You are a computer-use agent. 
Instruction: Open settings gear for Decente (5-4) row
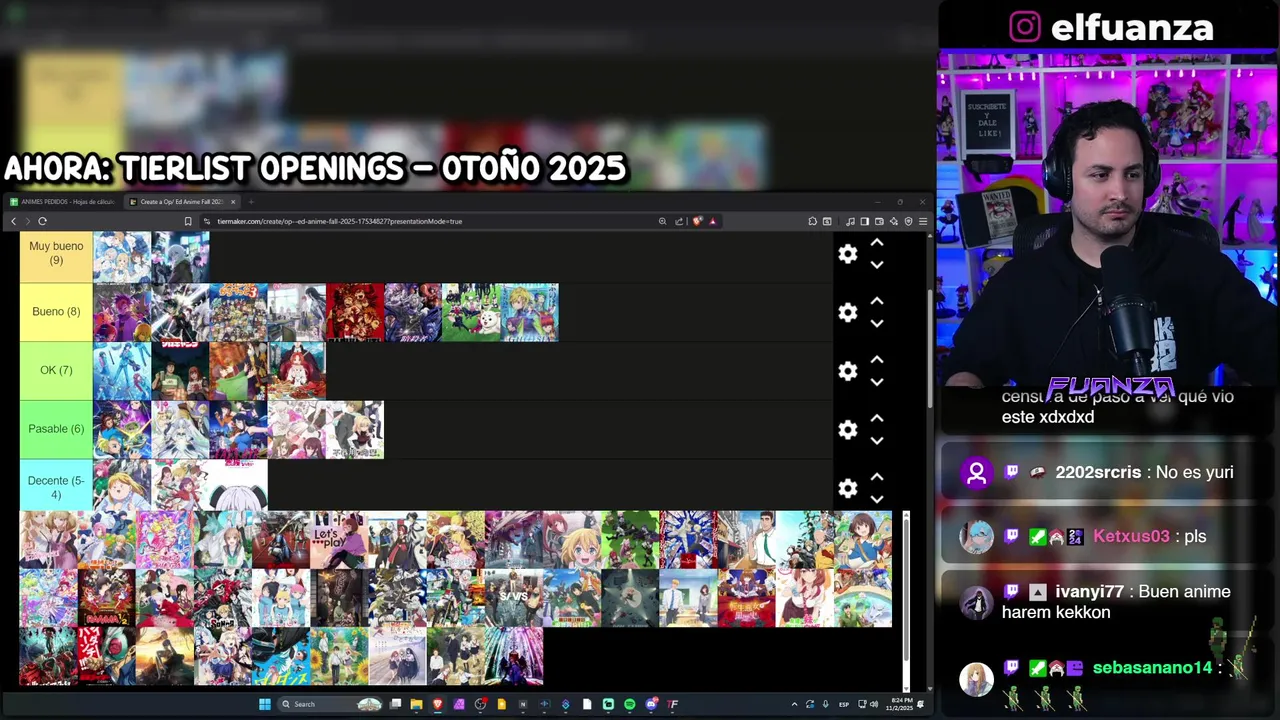848,488
